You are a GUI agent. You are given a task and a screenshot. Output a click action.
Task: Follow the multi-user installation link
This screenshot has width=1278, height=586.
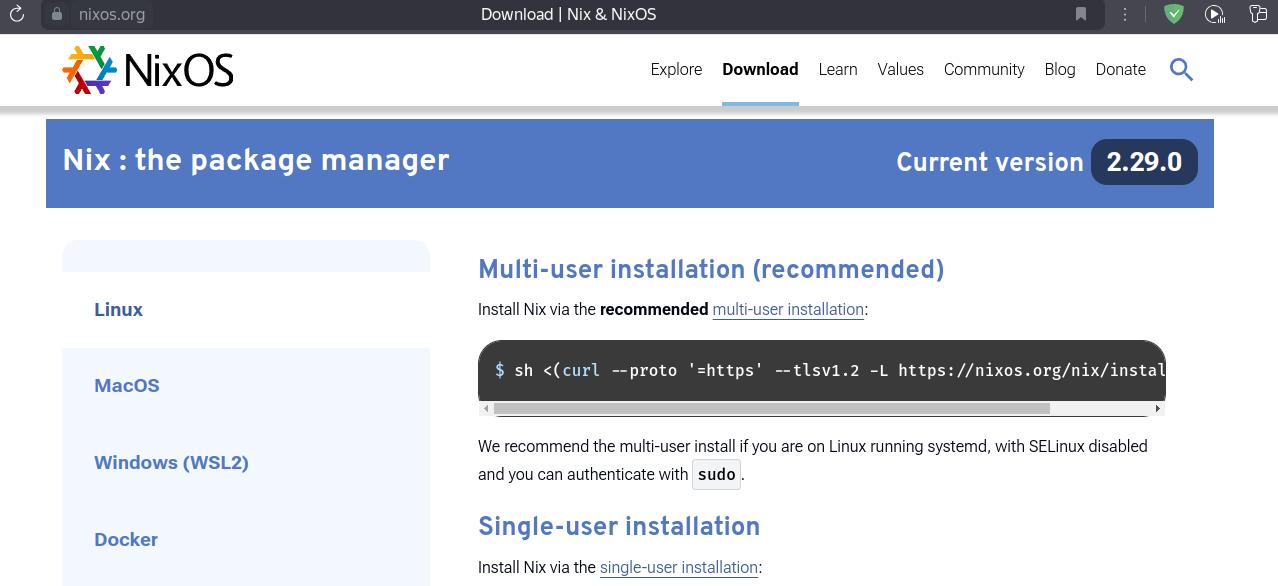pos(788,309)
